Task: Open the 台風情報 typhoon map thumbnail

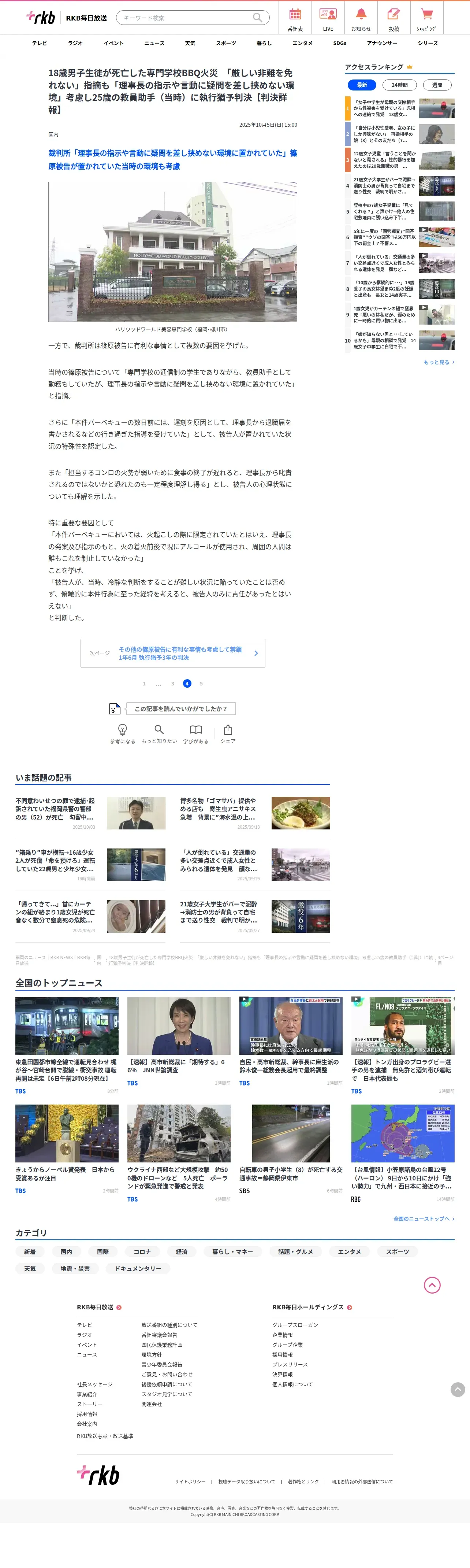Action: click(403, 1134)
